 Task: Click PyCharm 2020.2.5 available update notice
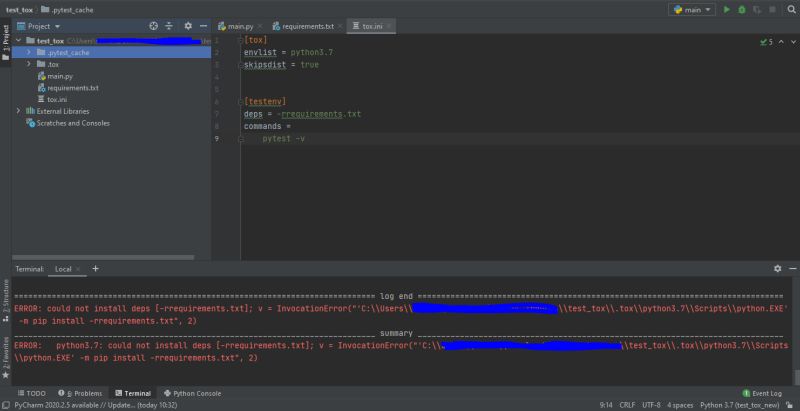pos(95,405)
